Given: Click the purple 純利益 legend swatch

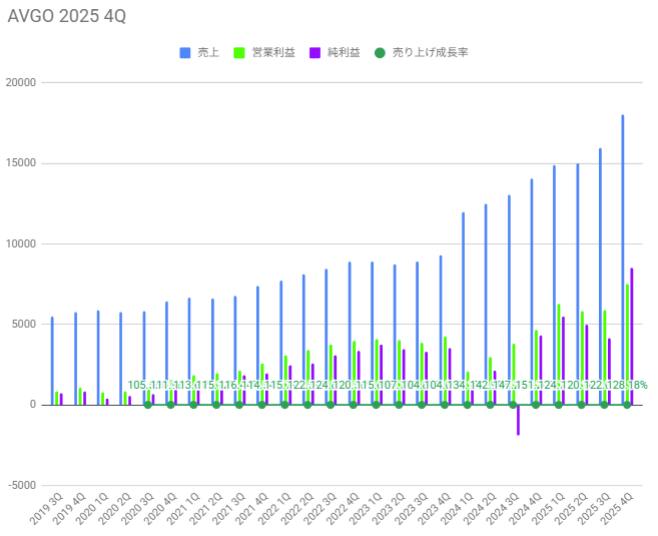Looking at the screenshot, I should [315, 53].
